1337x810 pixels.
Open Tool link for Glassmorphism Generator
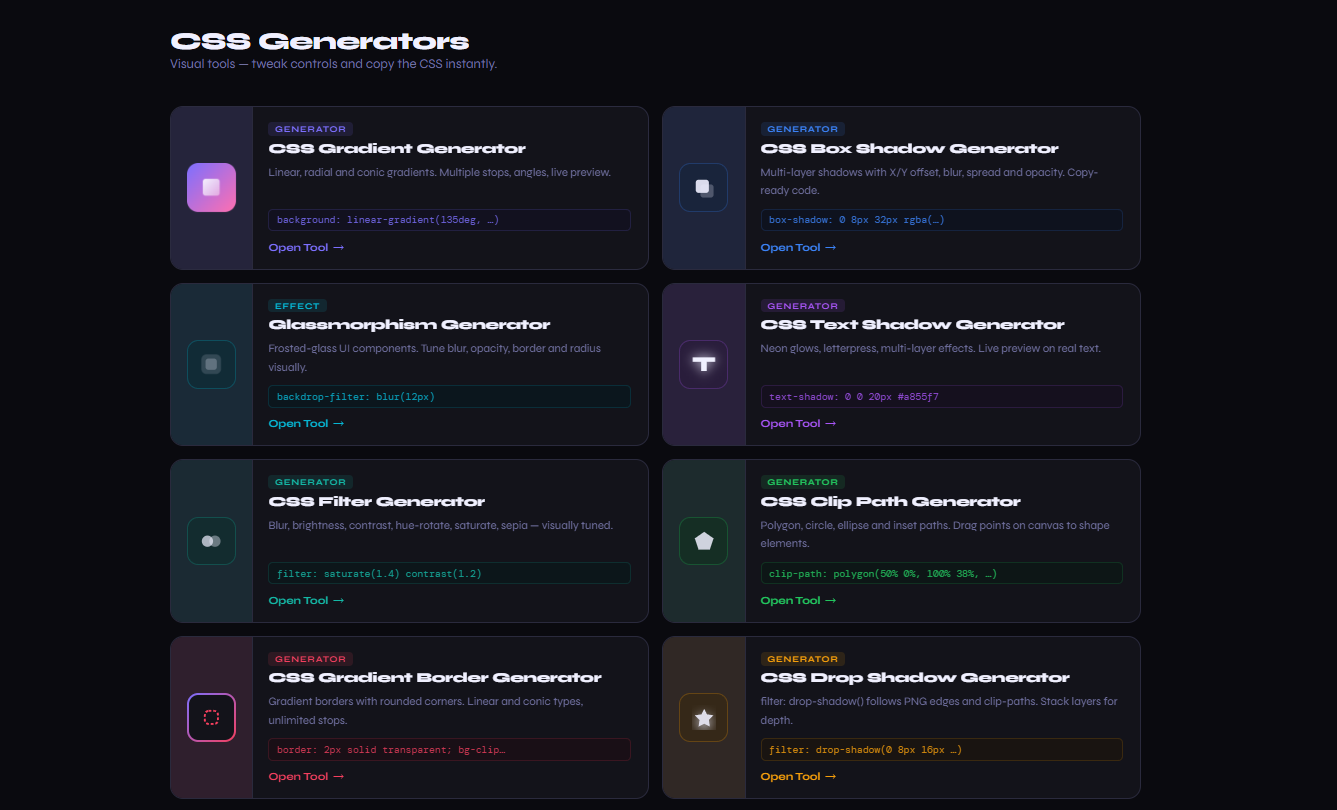(x=306, y=424)
